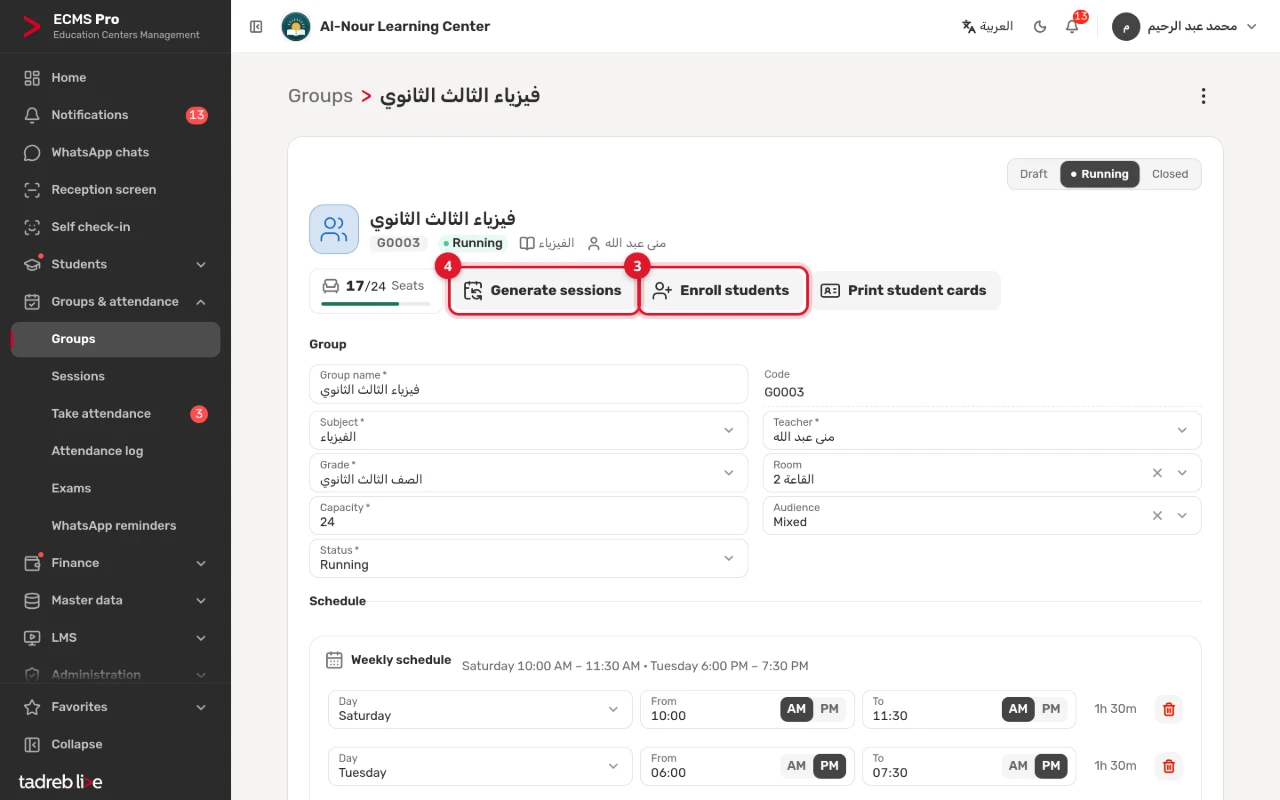
Task: Open Exams in the sidebar
Action: (116, 489)
